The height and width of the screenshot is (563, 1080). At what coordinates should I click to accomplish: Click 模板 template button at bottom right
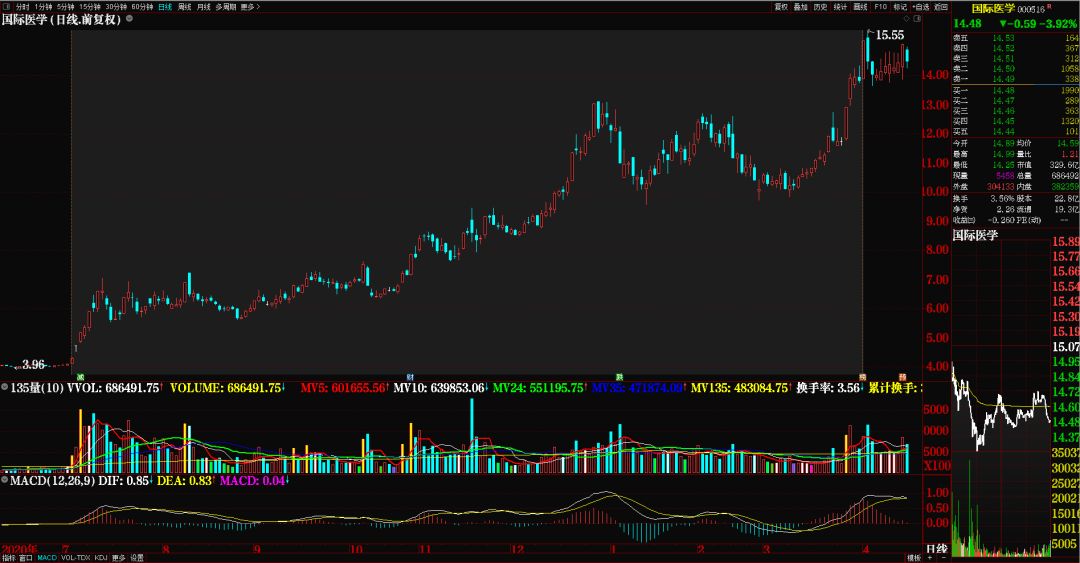pyautogui.click(x=914, y=557)
